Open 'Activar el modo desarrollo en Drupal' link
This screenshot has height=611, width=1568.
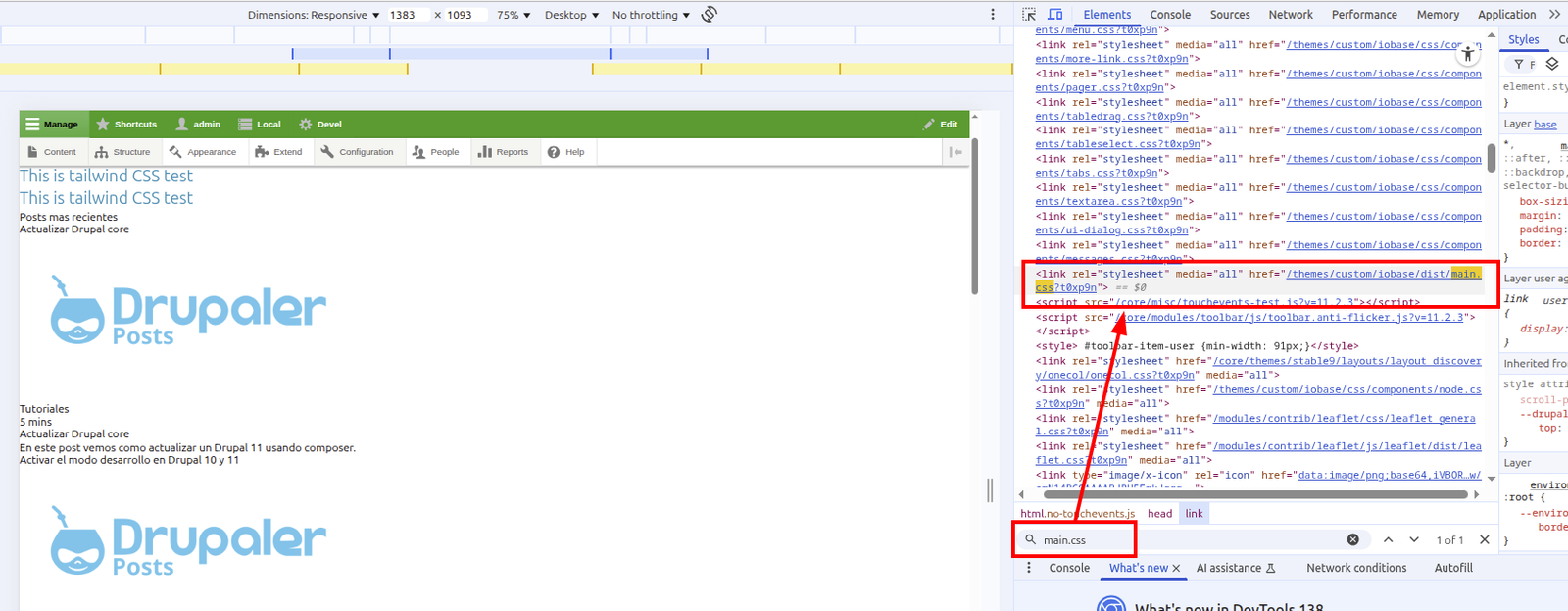click(x=129, y=460)
